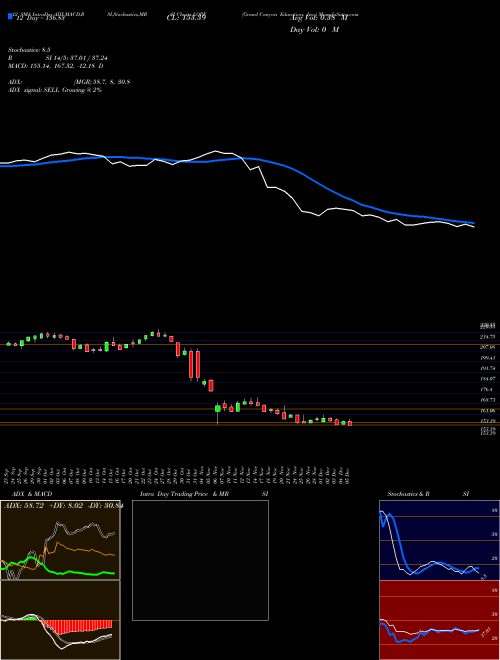Click the last red candle on 05 Dec
Screen dimensions: 500x660
[x=350, y=423]
